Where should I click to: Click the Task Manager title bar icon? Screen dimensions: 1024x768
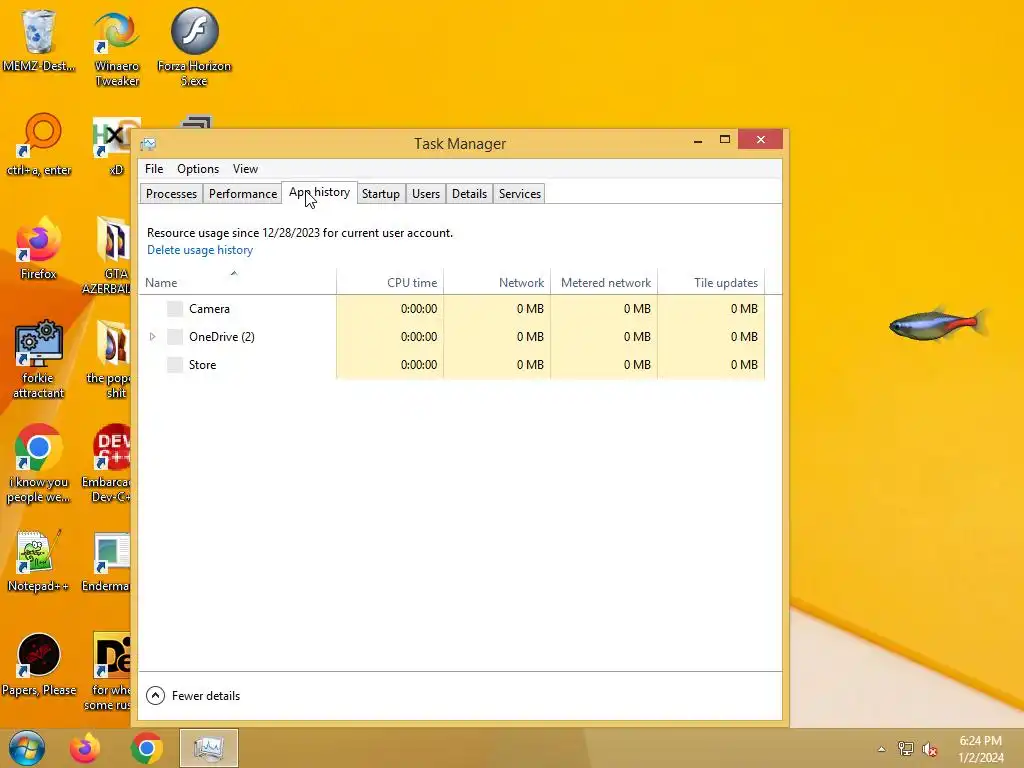click(x=148, y=144)
